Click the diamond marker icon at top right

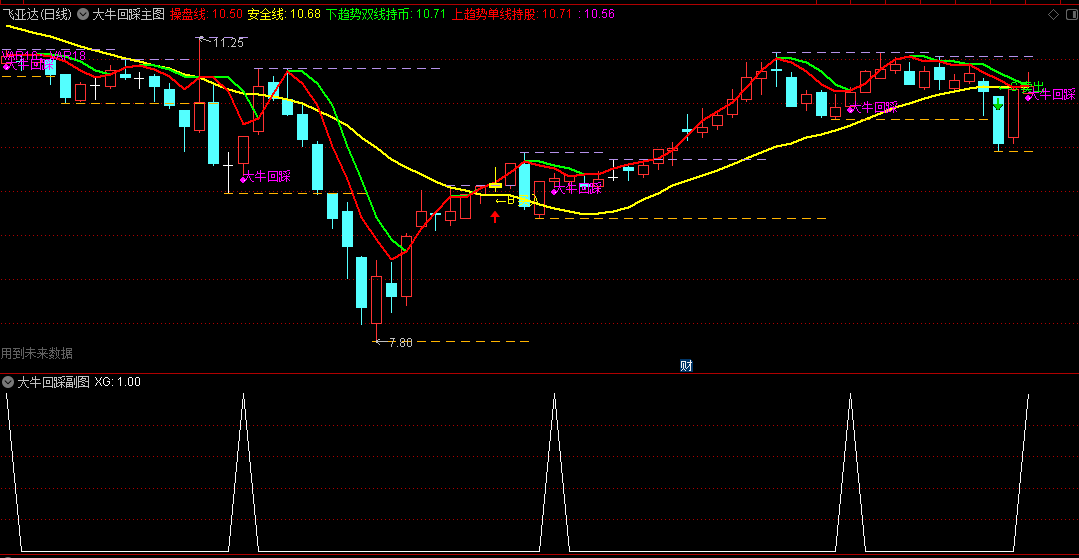pos(1054,15)
